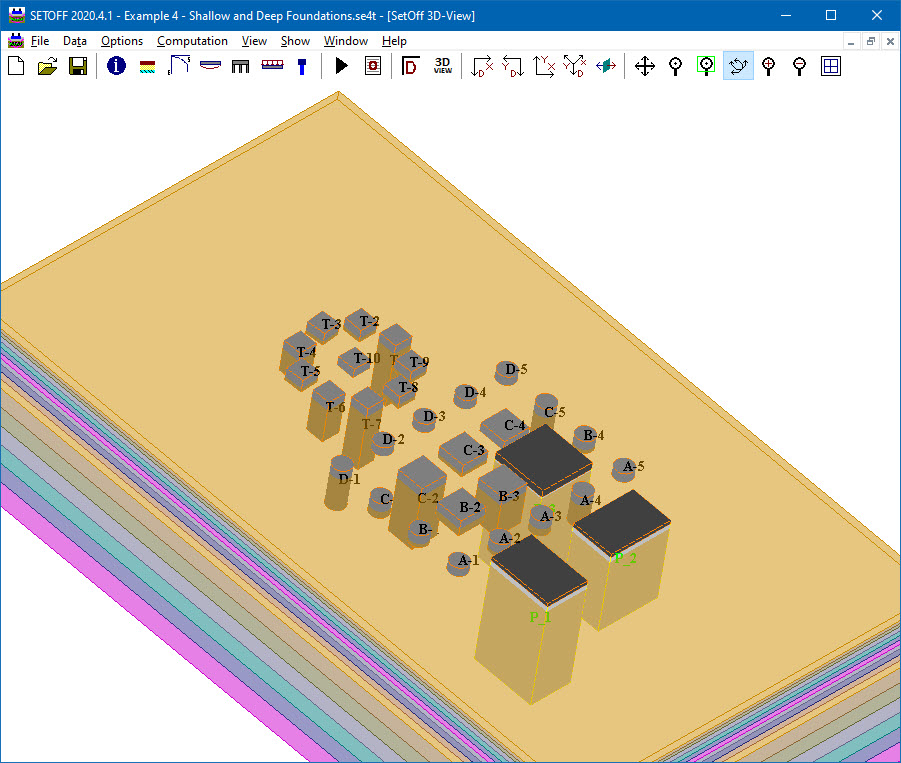
Task: Open a file with the folder icon
Action: click(47, 67)
